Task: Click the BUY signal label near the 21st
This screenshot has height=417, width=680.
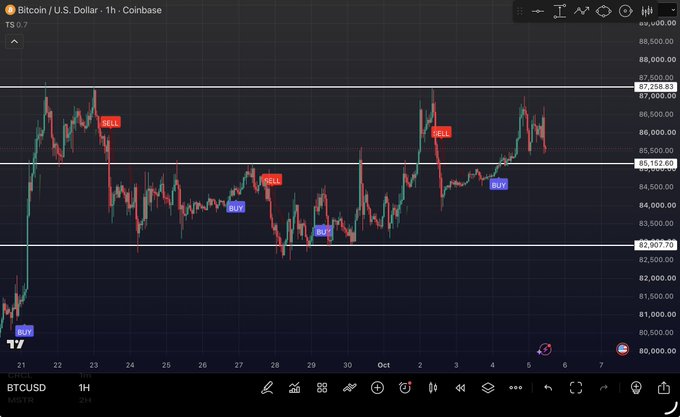Action: click(24, 332)
